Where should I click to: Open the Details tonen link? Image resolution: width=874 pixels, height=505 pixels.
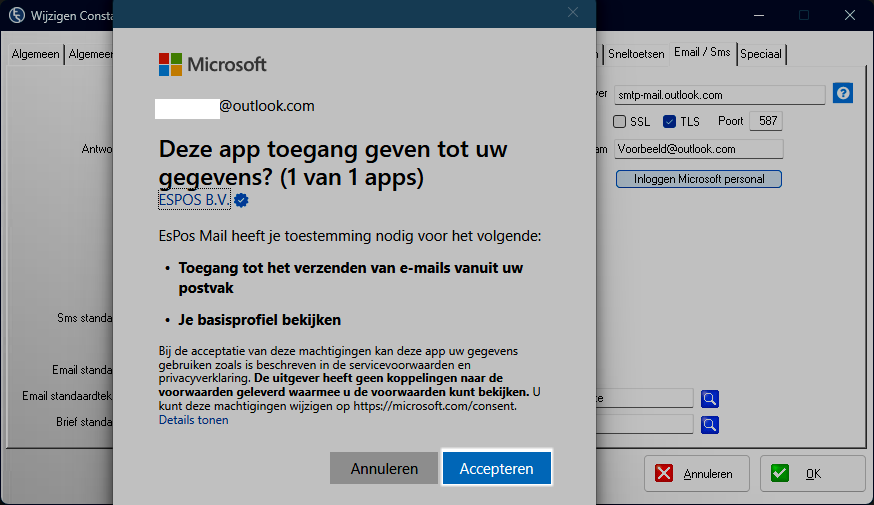[x=193, y=420]
